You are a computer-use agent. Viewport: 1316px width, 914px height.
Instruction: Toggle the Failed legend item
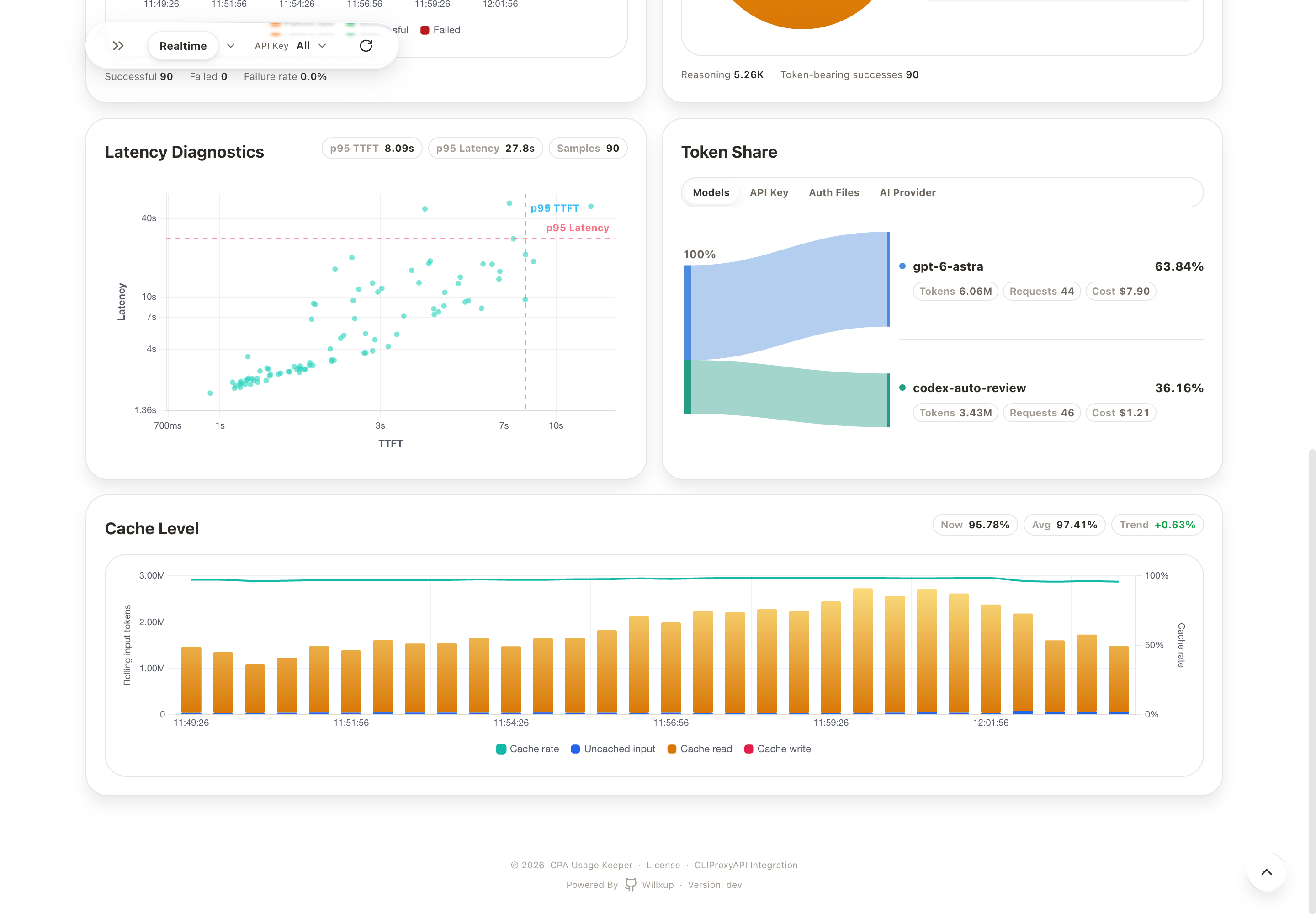[x=440, y=30]
